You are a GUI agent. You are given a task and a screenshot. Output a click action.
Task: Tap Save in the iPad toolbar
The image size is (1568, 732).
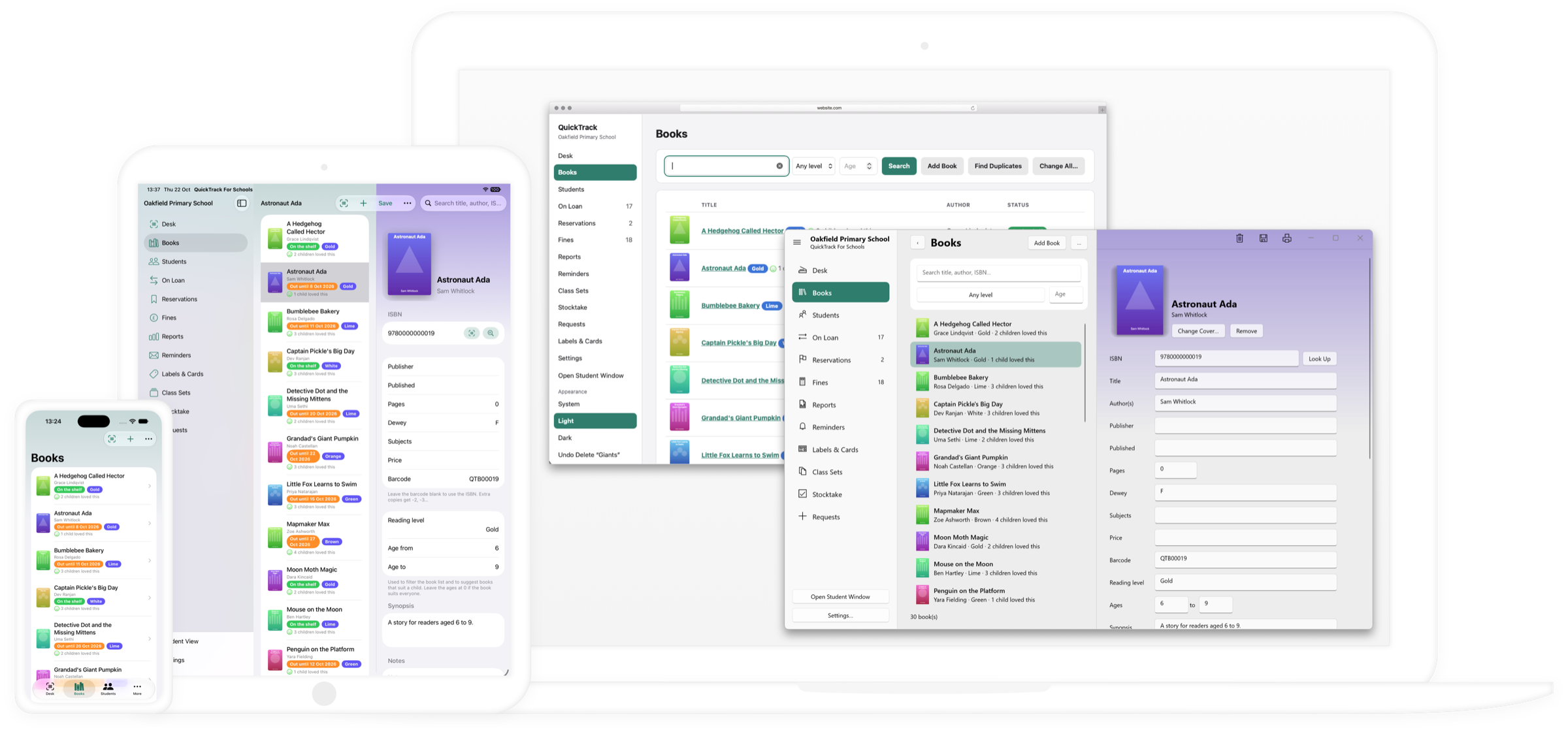pos(385,203)
